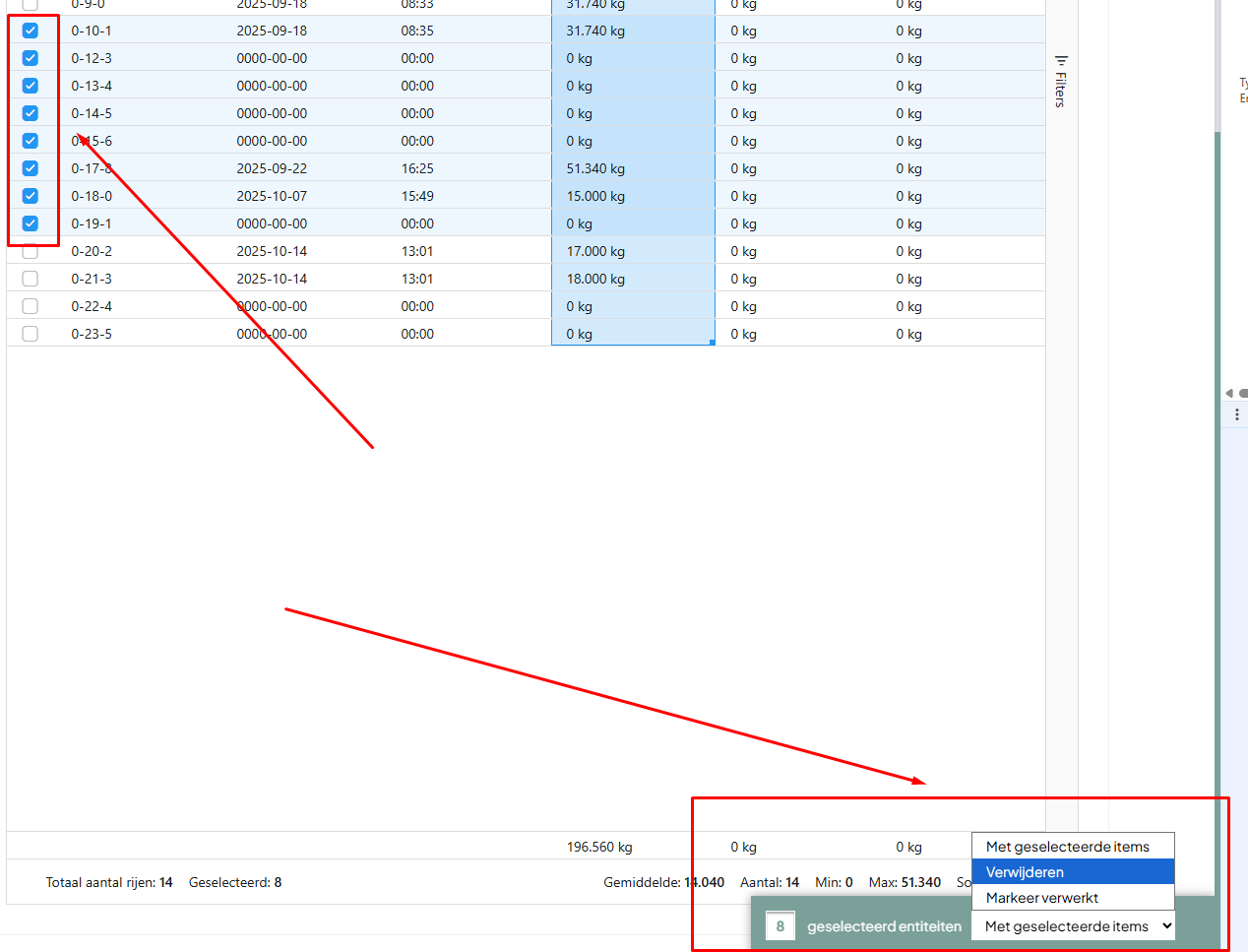Select row 0-22-4 with its checkbox
The image size is (1248, 952).
tap(31, 306)
